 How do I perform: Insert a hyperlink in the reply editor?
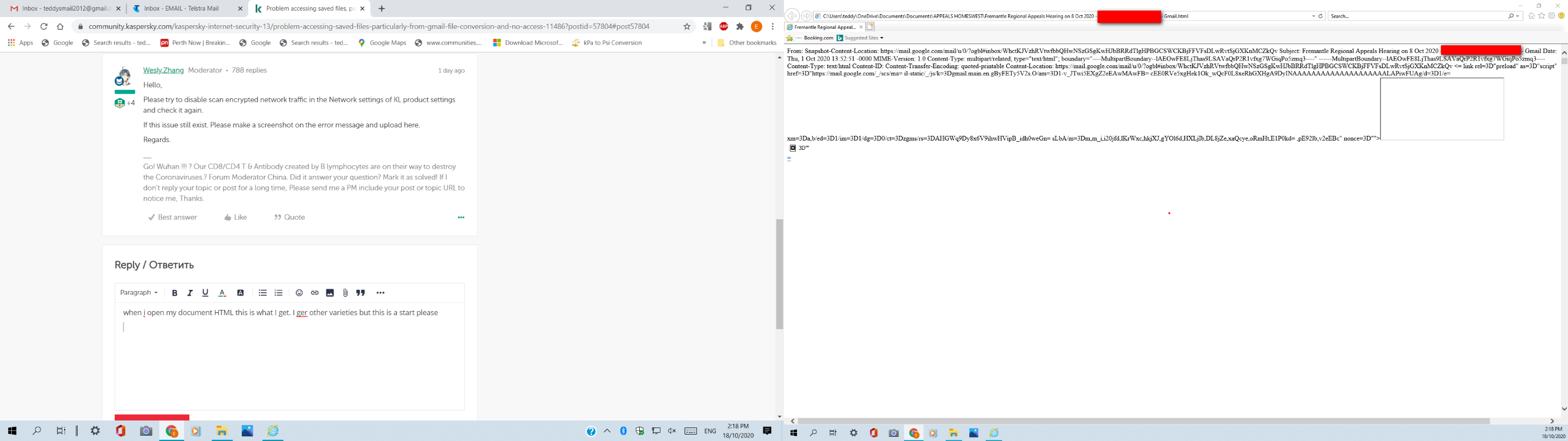coord(315,293)
